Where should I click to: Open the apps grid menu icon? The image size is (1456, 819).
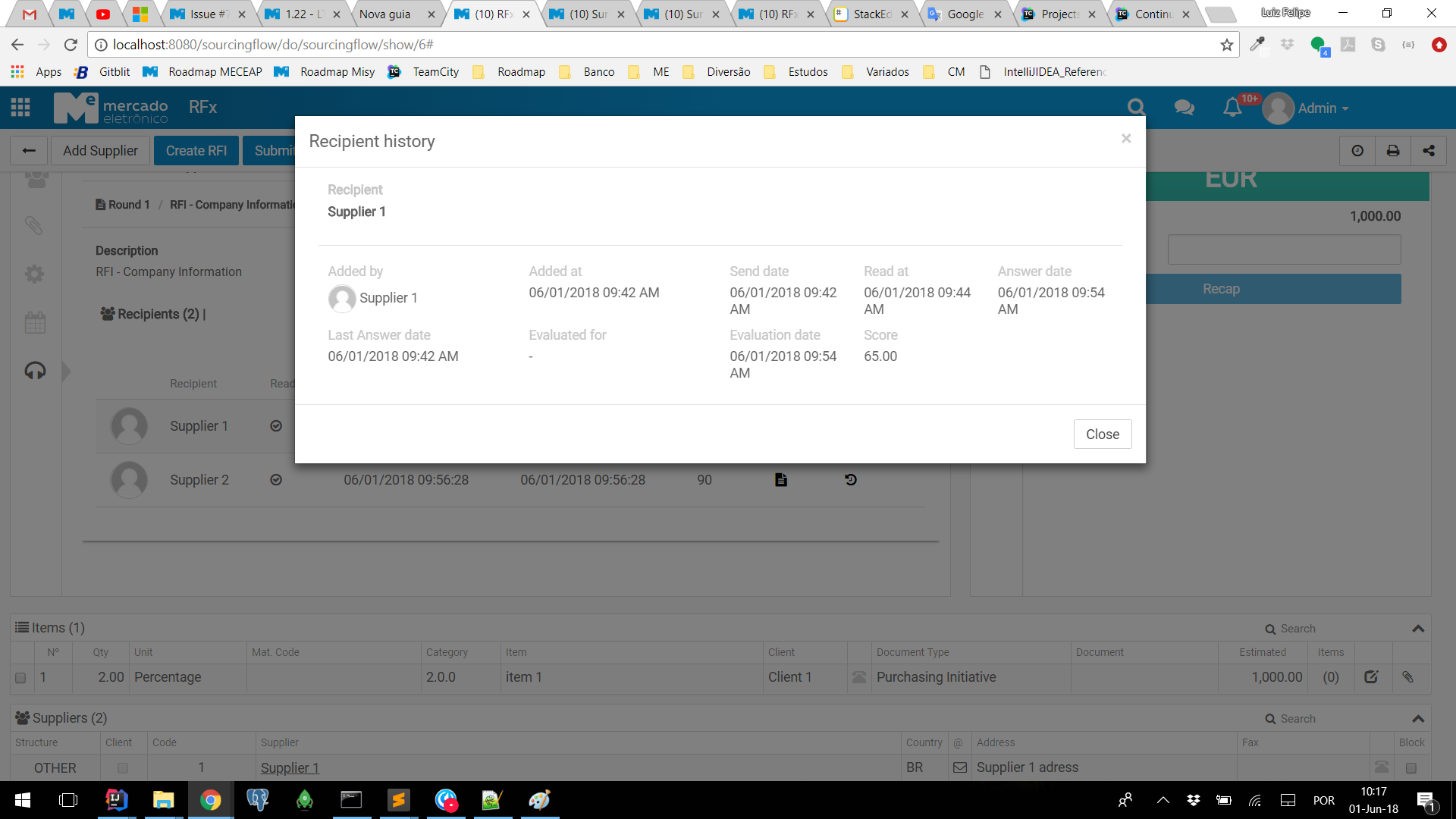coord(20,108)
